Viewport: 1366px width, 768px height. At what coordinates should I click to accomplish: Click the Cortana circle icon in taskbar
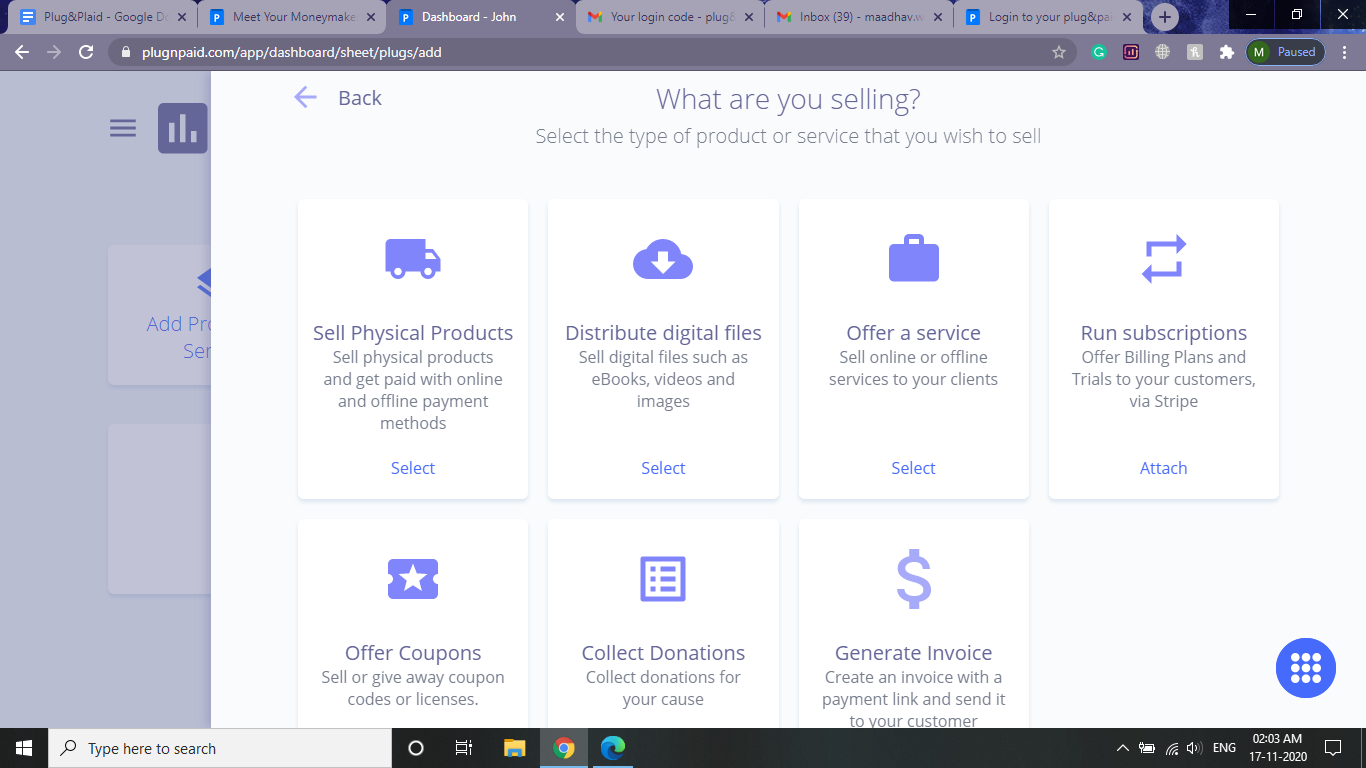click(416, 748)
